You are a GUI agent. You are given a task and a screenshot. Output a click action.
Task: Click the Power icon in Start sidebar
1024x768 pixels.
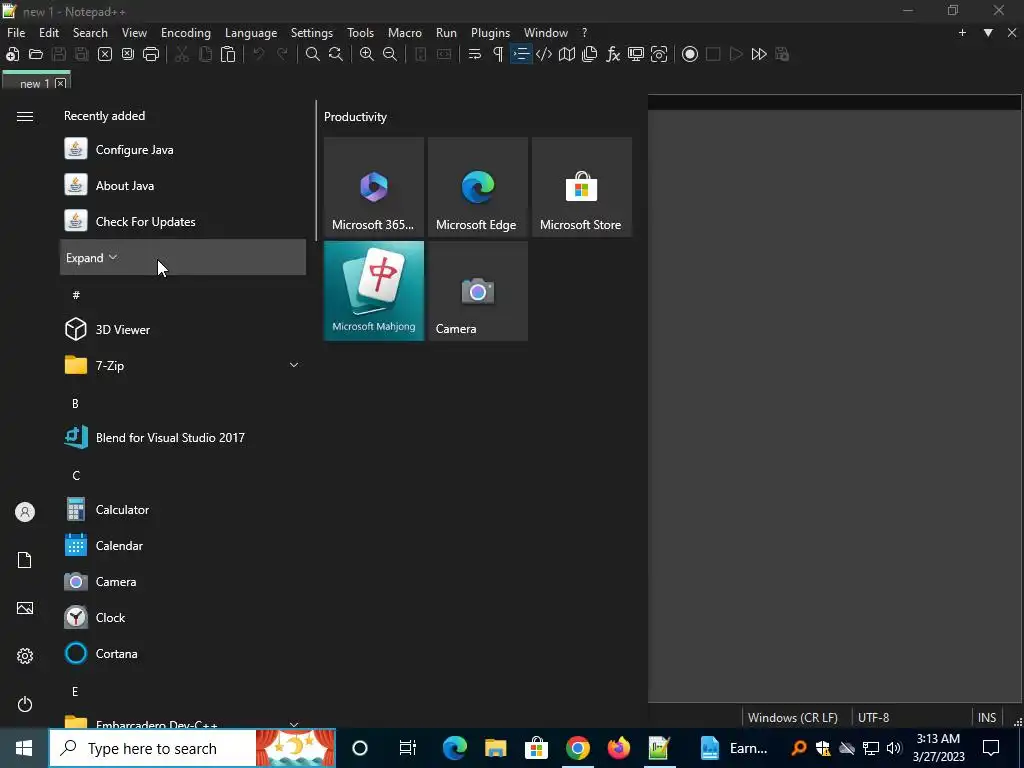coord(25,704)
